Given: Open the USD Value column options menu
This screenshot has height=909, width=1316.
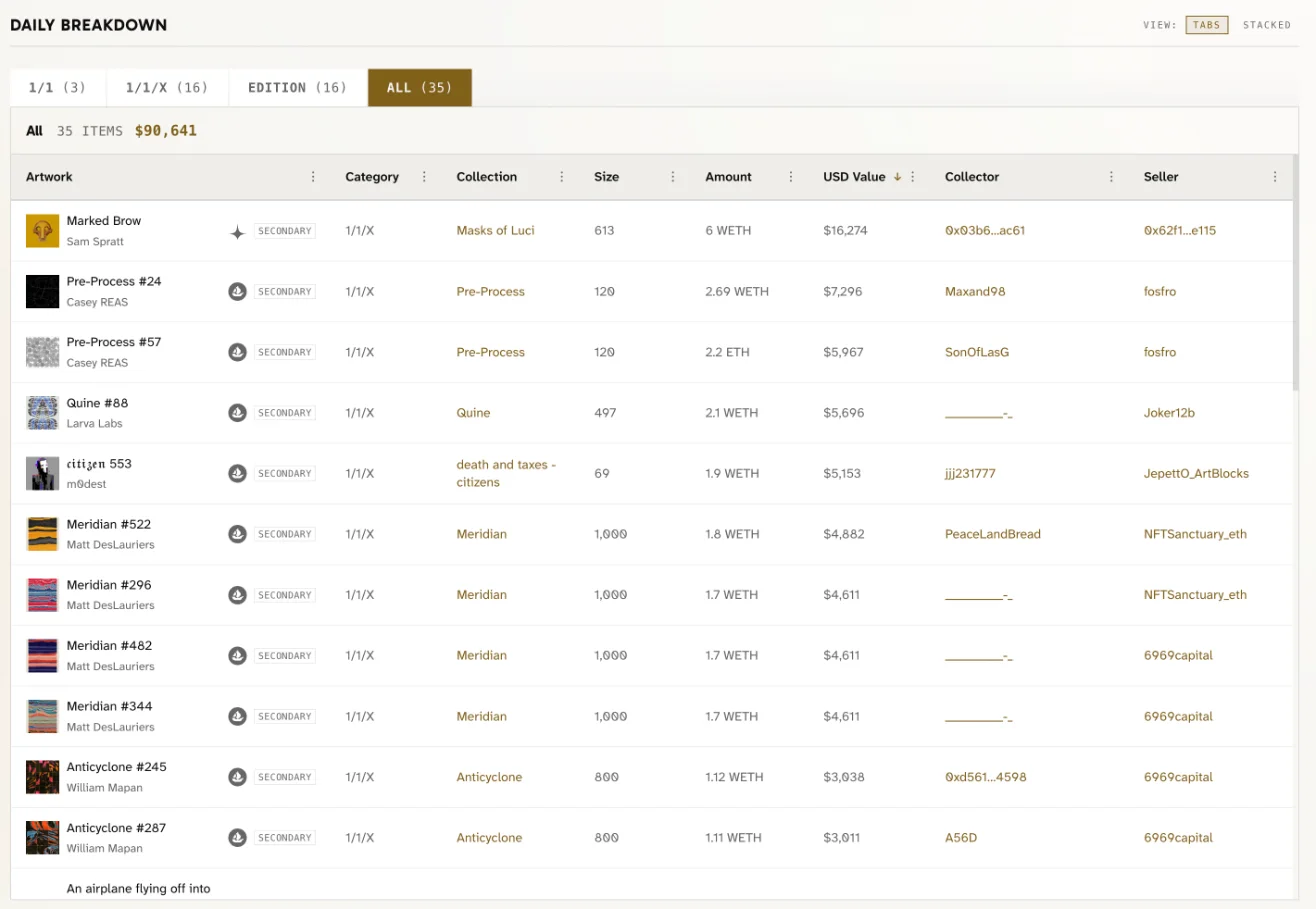Looking at the screenshot, I should tap(912, 177).
